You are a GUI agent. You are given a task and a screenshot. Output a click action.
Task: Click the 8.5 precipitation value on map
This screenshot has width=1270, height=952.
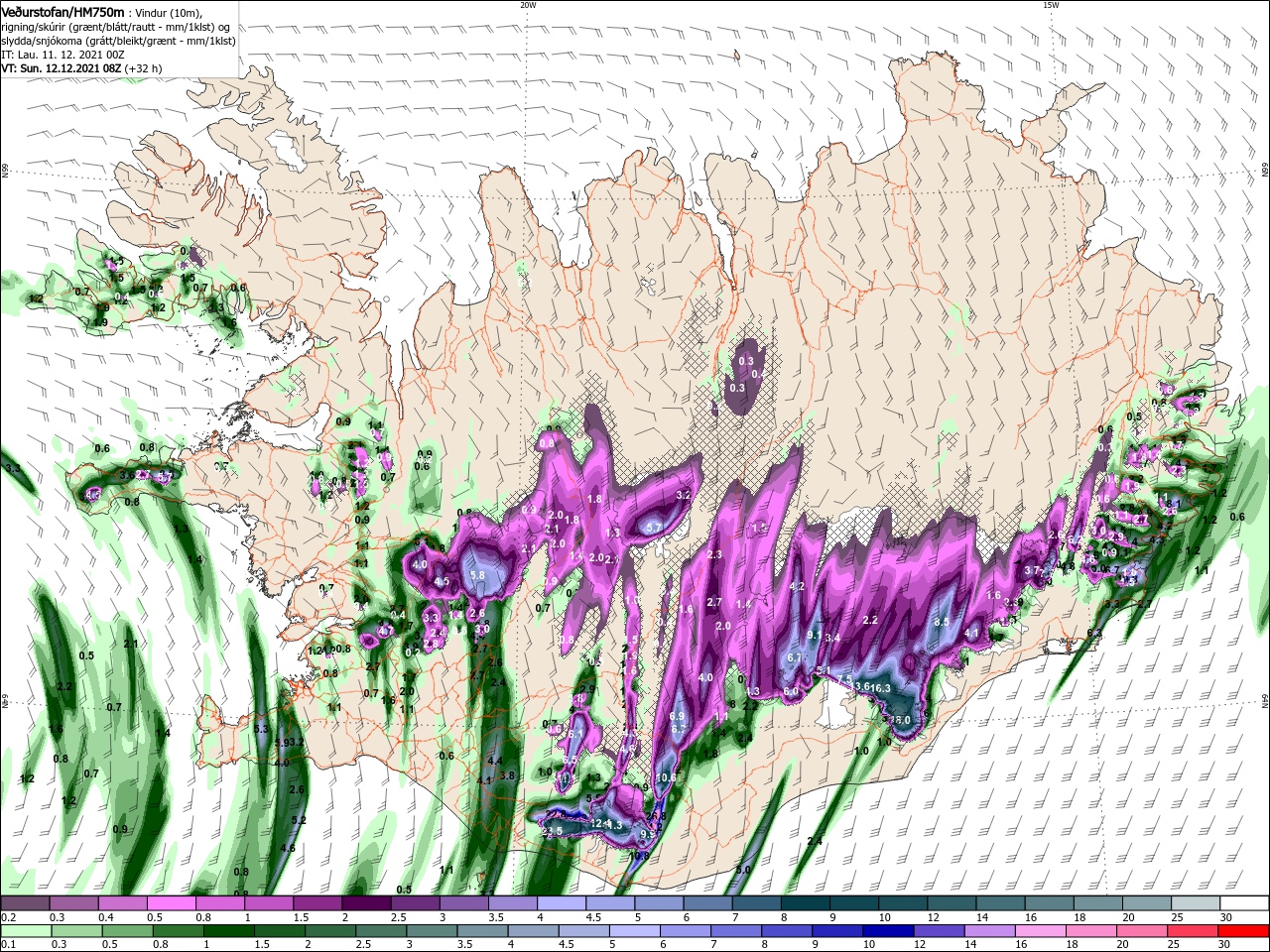[943, 622]
